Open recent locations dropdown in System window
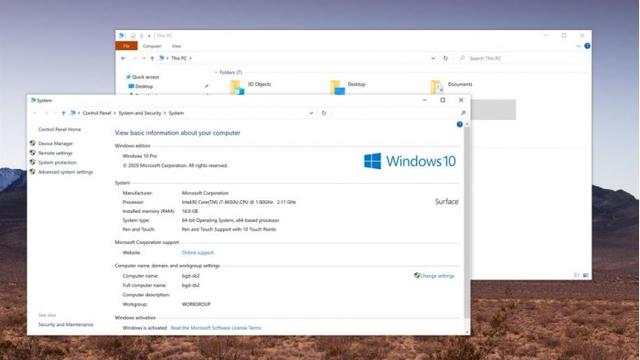640x360 pixels. [55, 113]
